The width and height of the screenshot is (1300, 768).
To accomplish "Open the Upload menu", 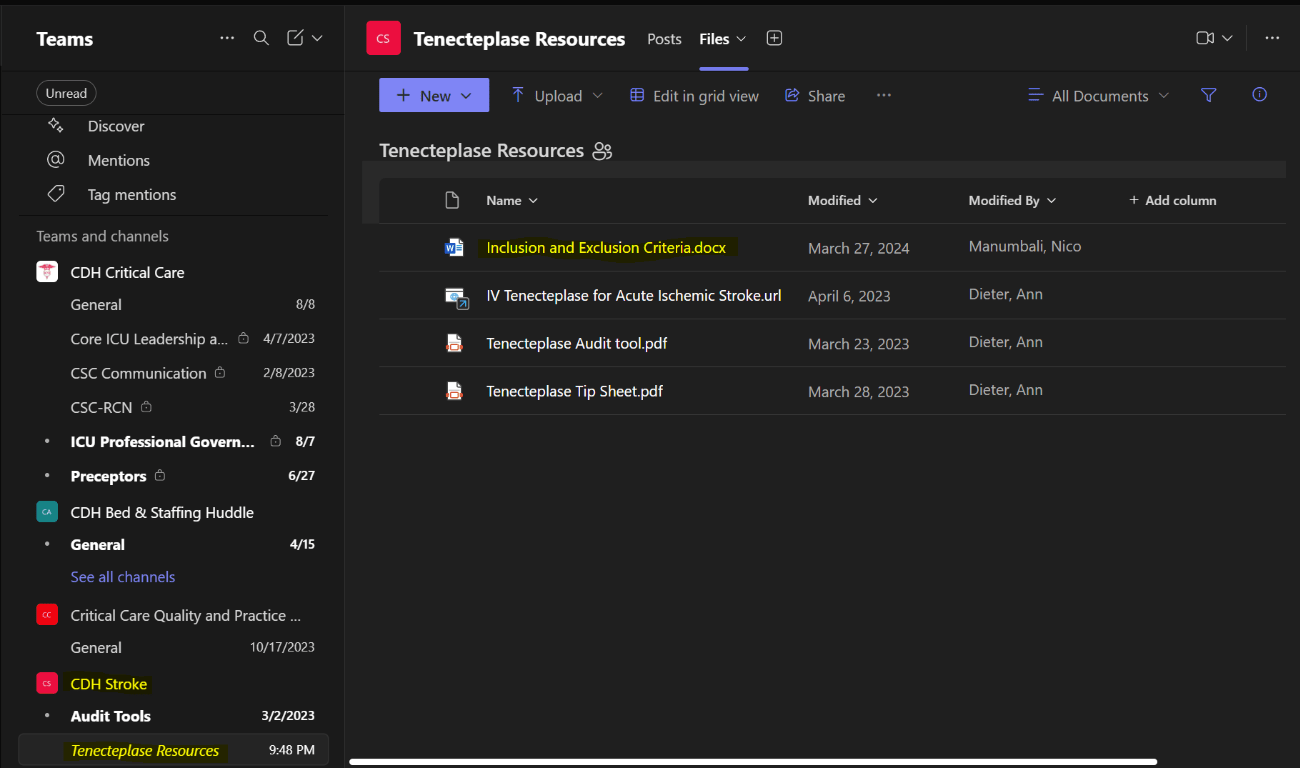I will click(x=557, y=95).
